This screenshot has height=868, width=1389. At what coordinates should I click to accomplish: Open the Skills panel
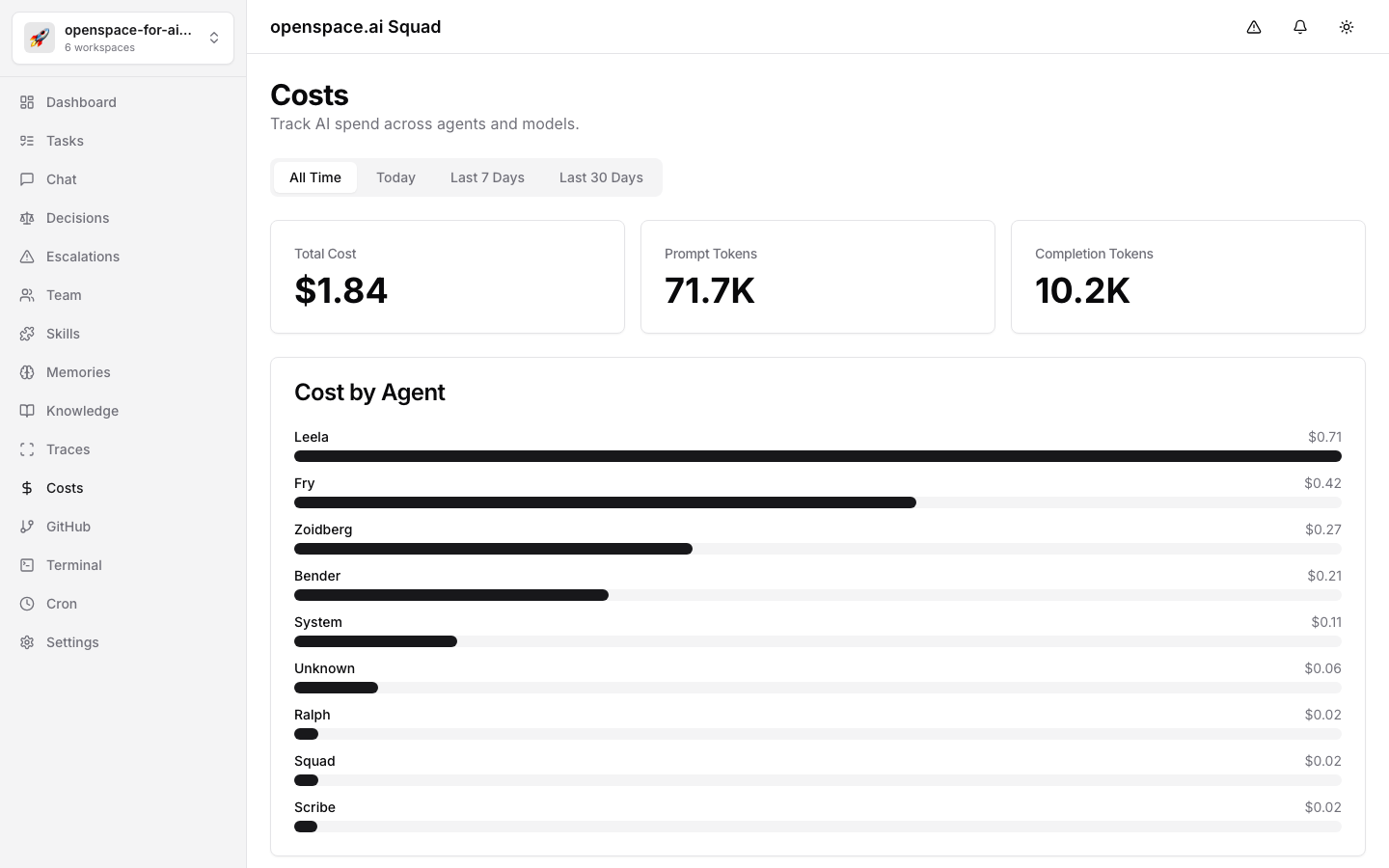click(63, 334)
